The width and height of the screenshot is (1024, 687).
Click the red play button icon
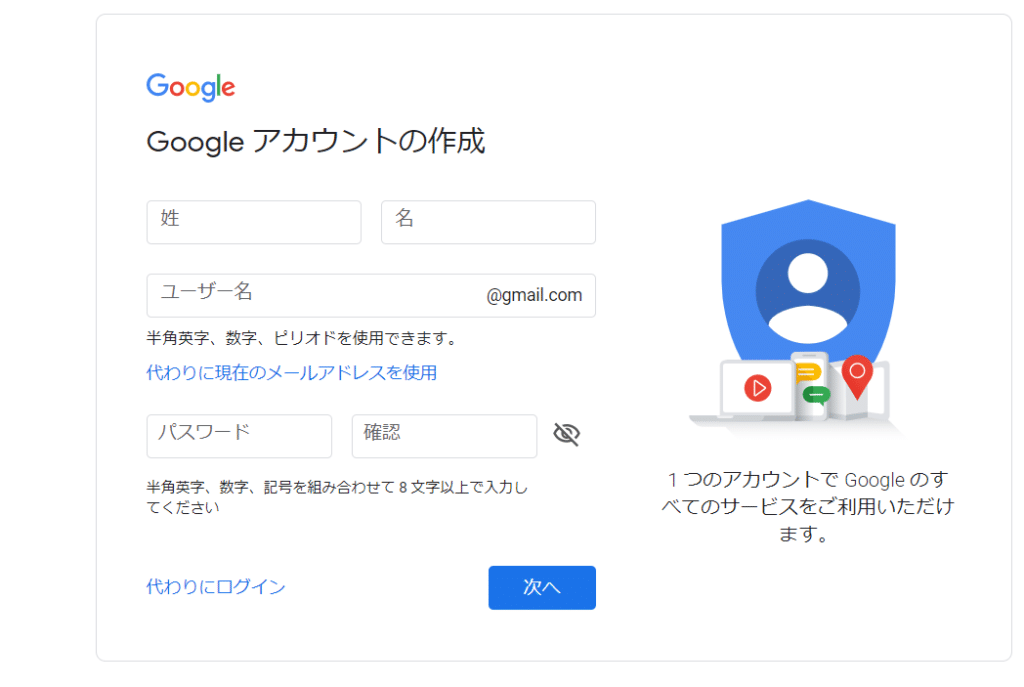pyautogui.click(x=758, y=388)
